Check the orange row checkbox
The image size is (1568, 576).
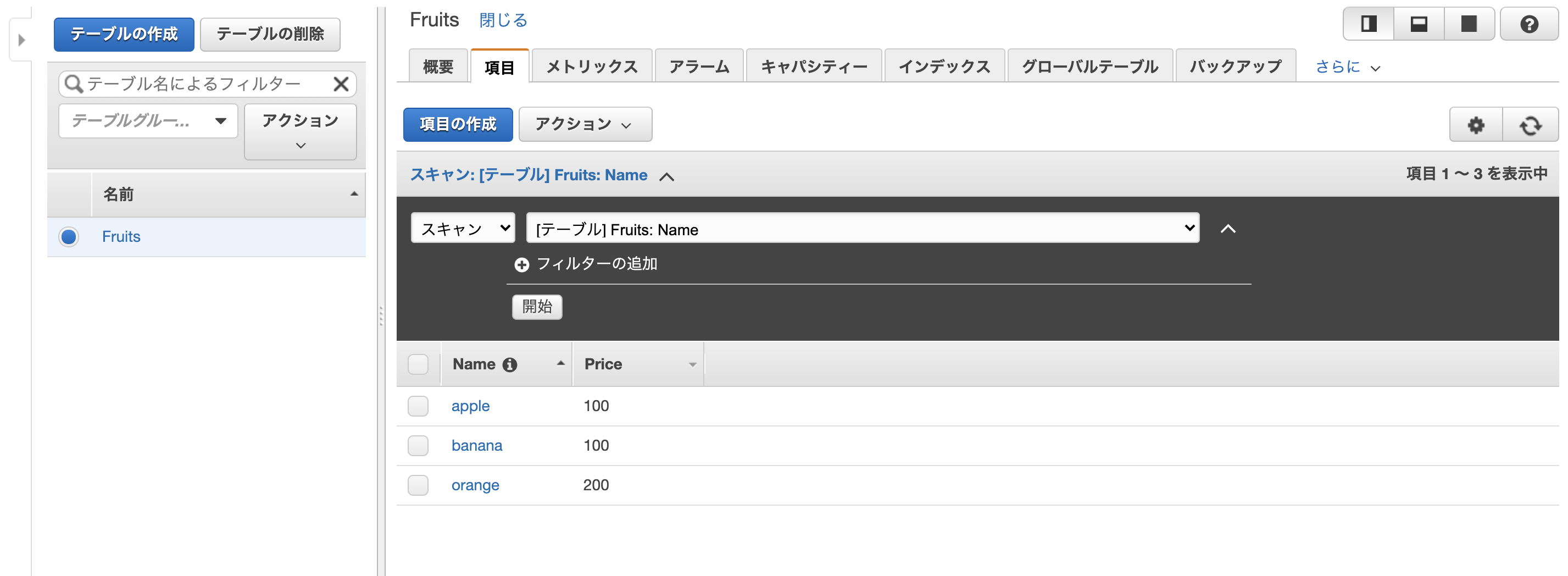[x=418, y=485]
